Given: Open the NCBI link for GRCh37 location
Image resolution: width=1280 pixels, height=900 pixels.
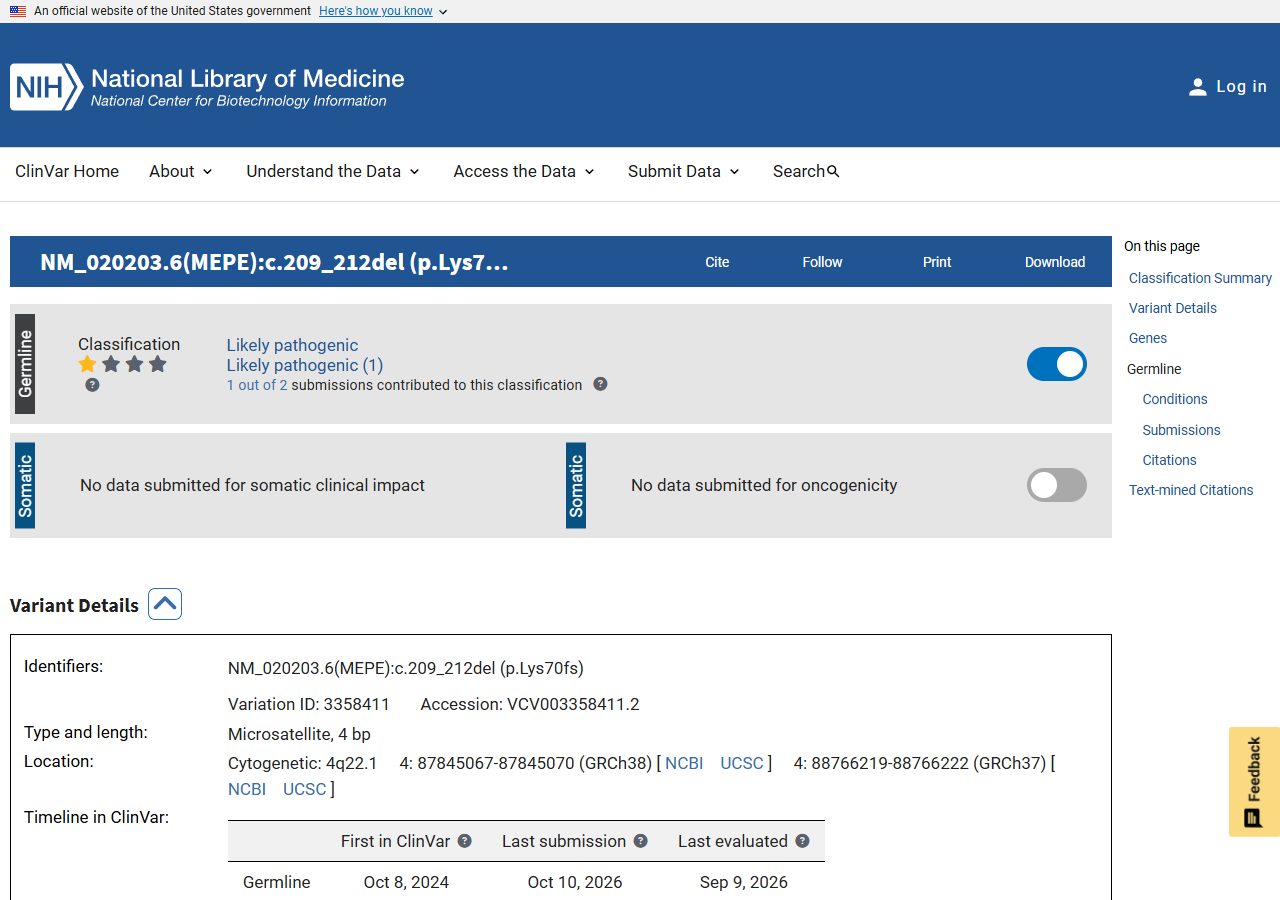Looking at the screenshot, I should [247, 789].
